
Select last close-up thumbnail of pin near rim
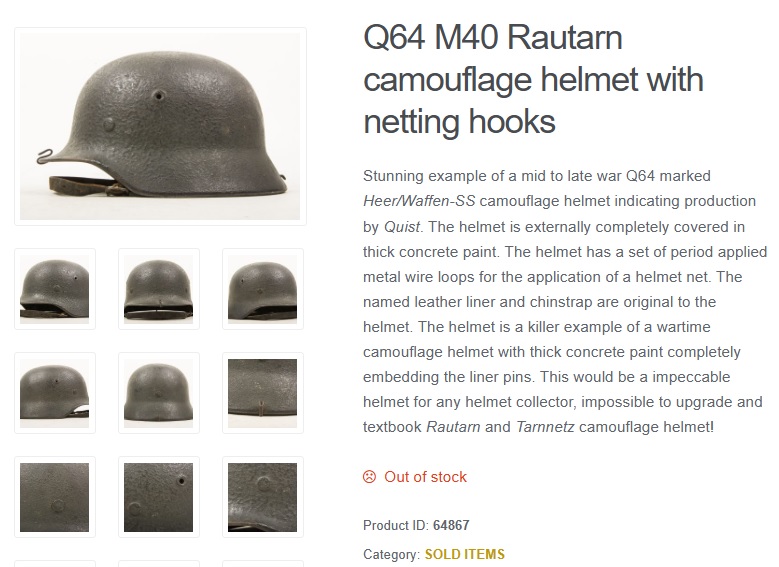pyautogui.click(x=262, y=497)
